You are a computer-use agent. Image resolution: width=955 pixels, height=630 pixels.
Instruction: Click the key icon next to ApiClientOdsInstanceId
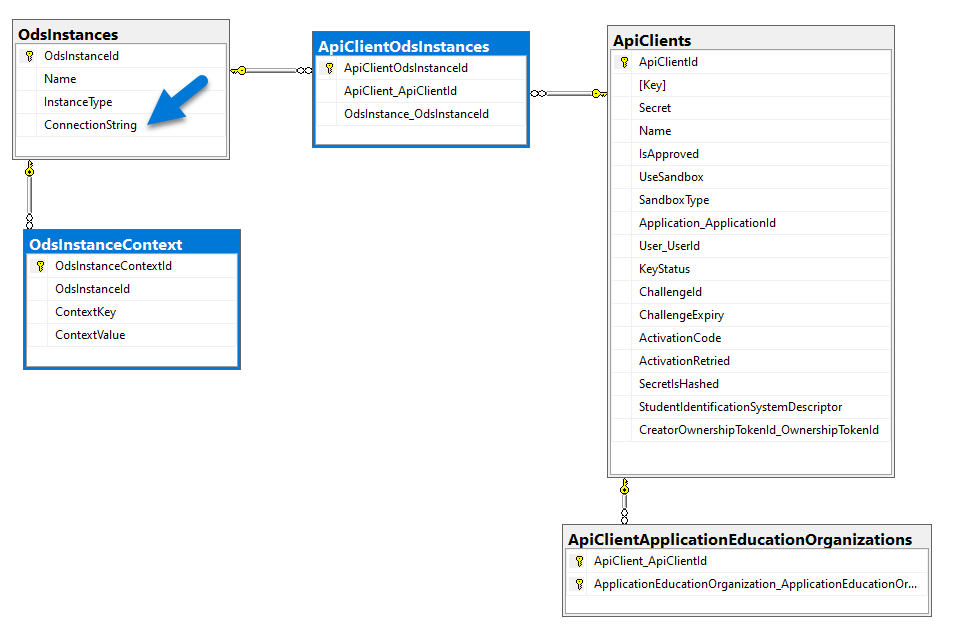329,68
